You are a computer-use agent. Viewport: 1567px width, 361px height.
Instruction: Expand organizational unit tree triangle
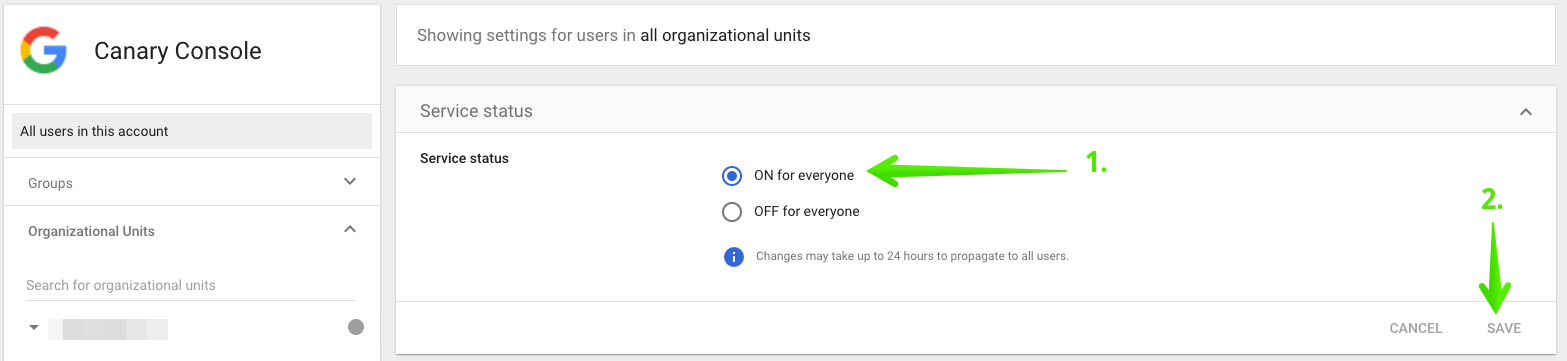(x=34, y=327)
